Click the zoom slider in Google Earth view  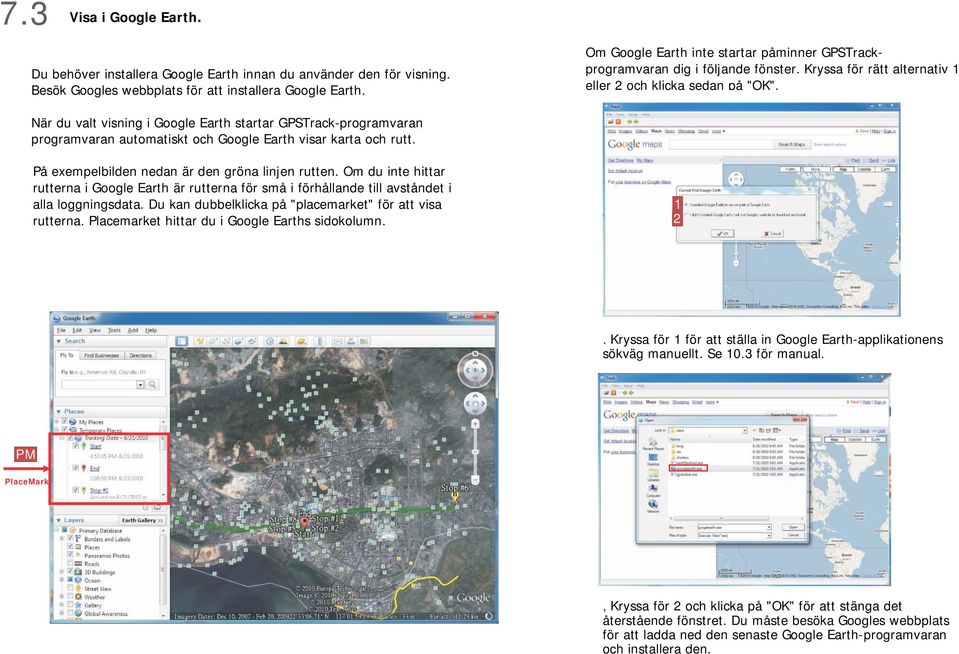pos(475,452)
